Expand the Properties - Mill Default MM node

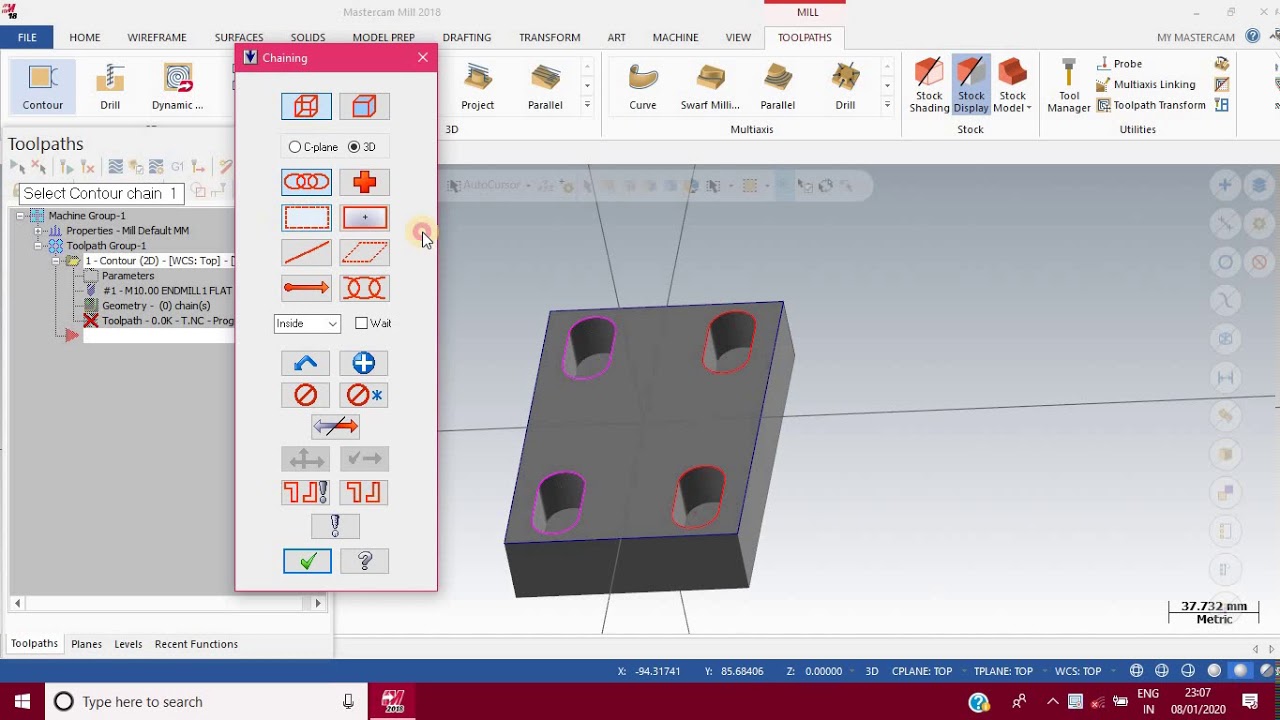(x=38, y=231)
